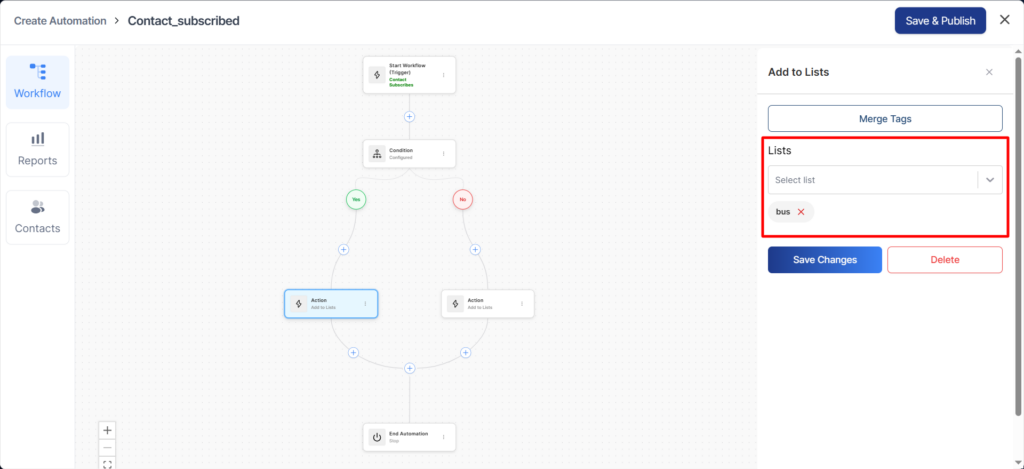The image size is (1024, 469).
Task: Switch to the Contacts sidebar tab
Action: click(37, 217)
